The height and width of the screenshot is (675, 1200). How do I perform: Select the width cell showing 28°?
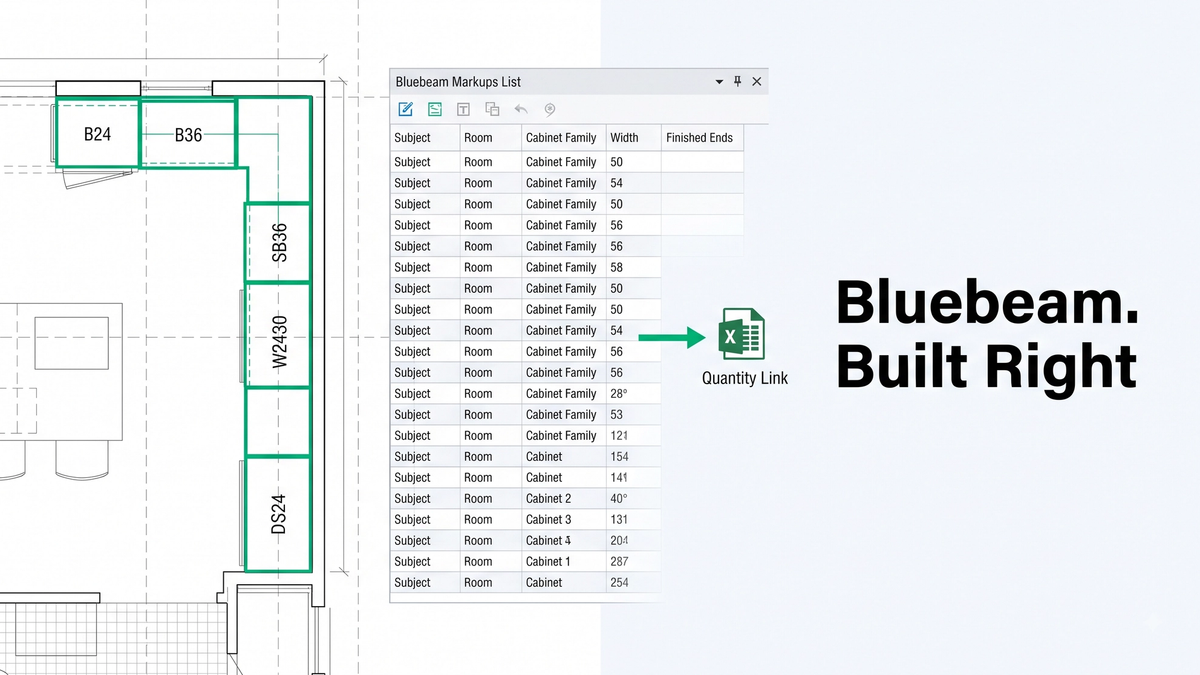point(634,394)
